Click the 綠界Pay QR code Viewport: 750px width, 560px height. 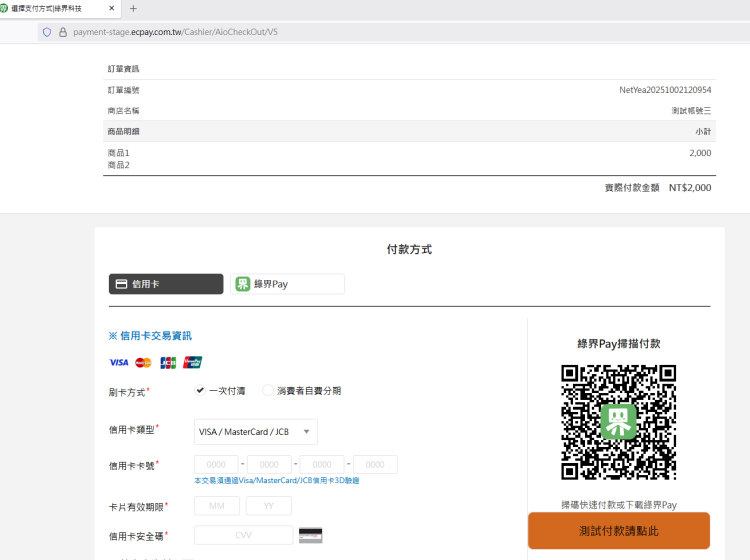click(x=618, y=422)
